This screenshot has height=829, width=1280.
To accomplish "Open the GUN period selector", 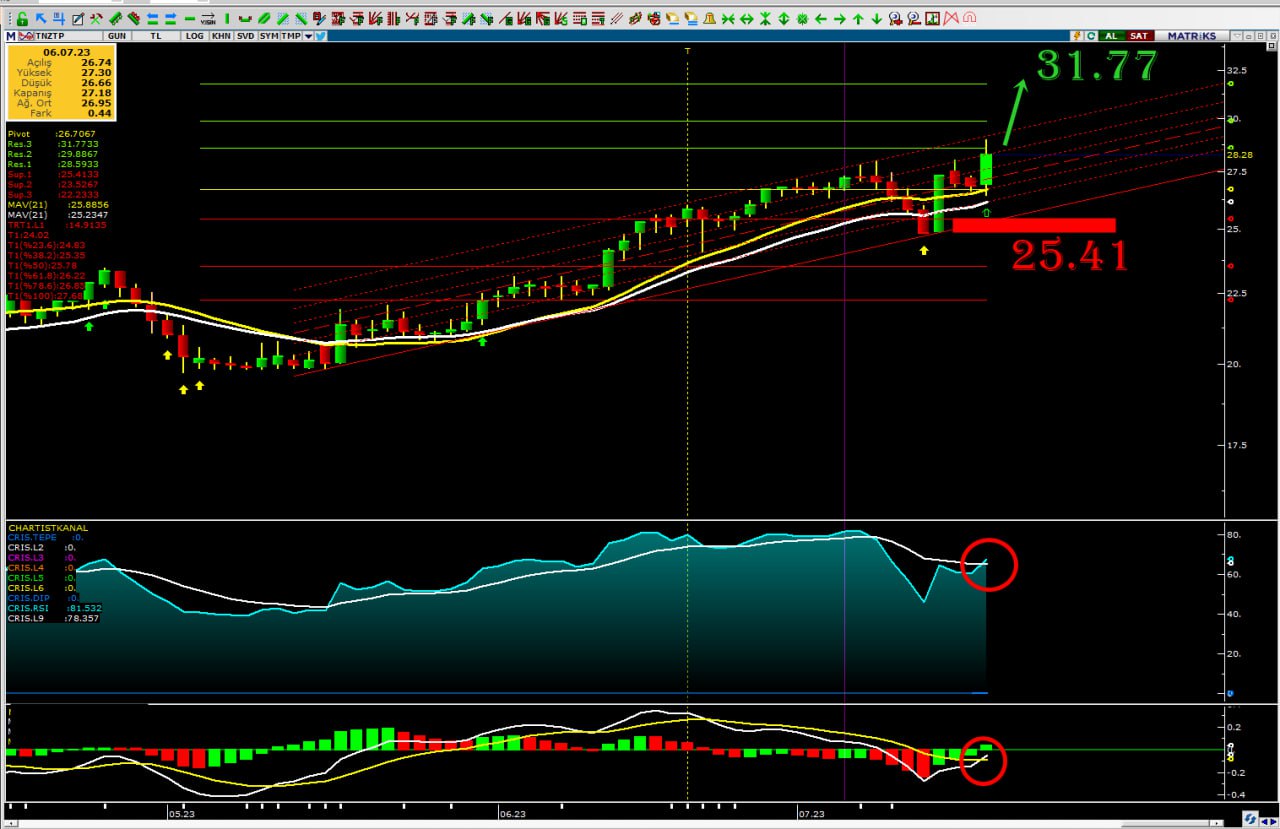I will pyautogui.click(x=116, y=36).
